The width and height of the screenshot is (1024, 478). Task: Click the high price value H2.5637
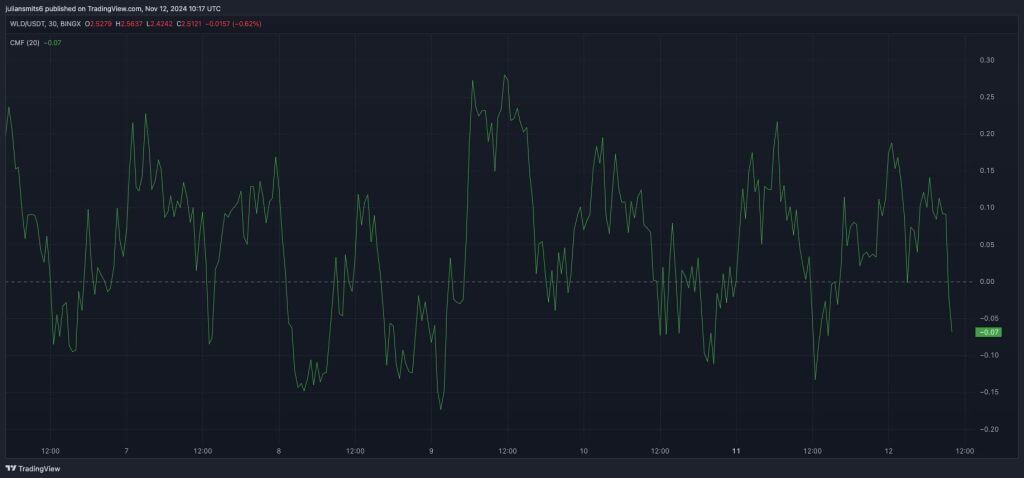coord(129,24)
